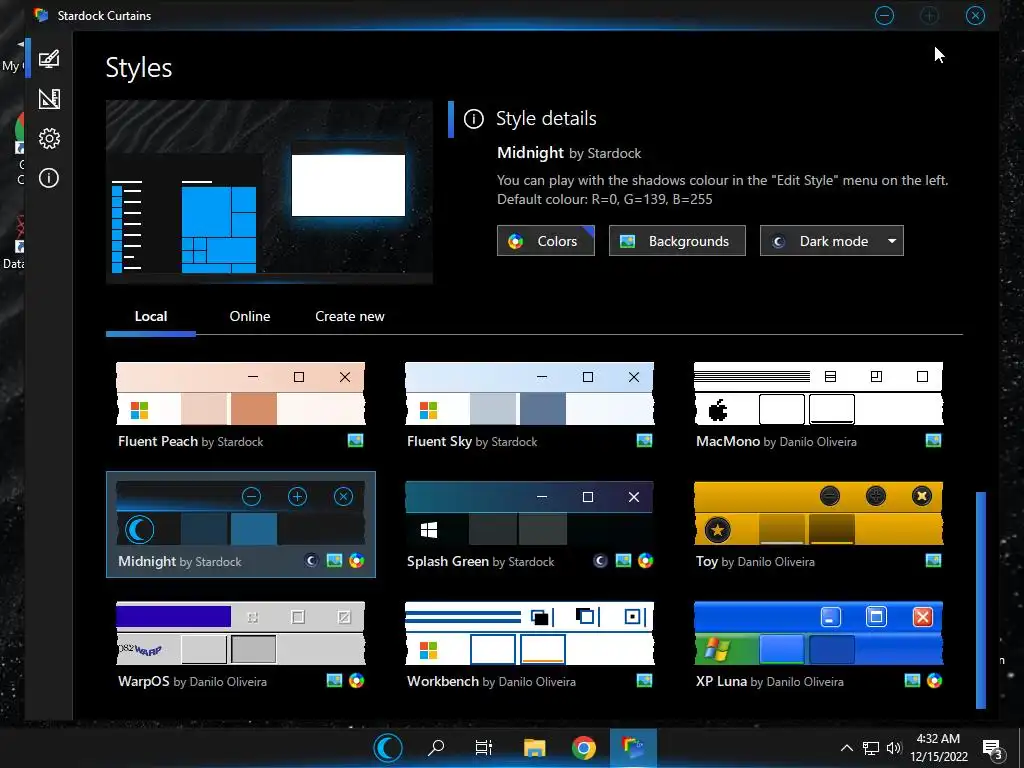The image size is (1024, 768).
Task: Switch to the Online tab
Action: [250, 317]
